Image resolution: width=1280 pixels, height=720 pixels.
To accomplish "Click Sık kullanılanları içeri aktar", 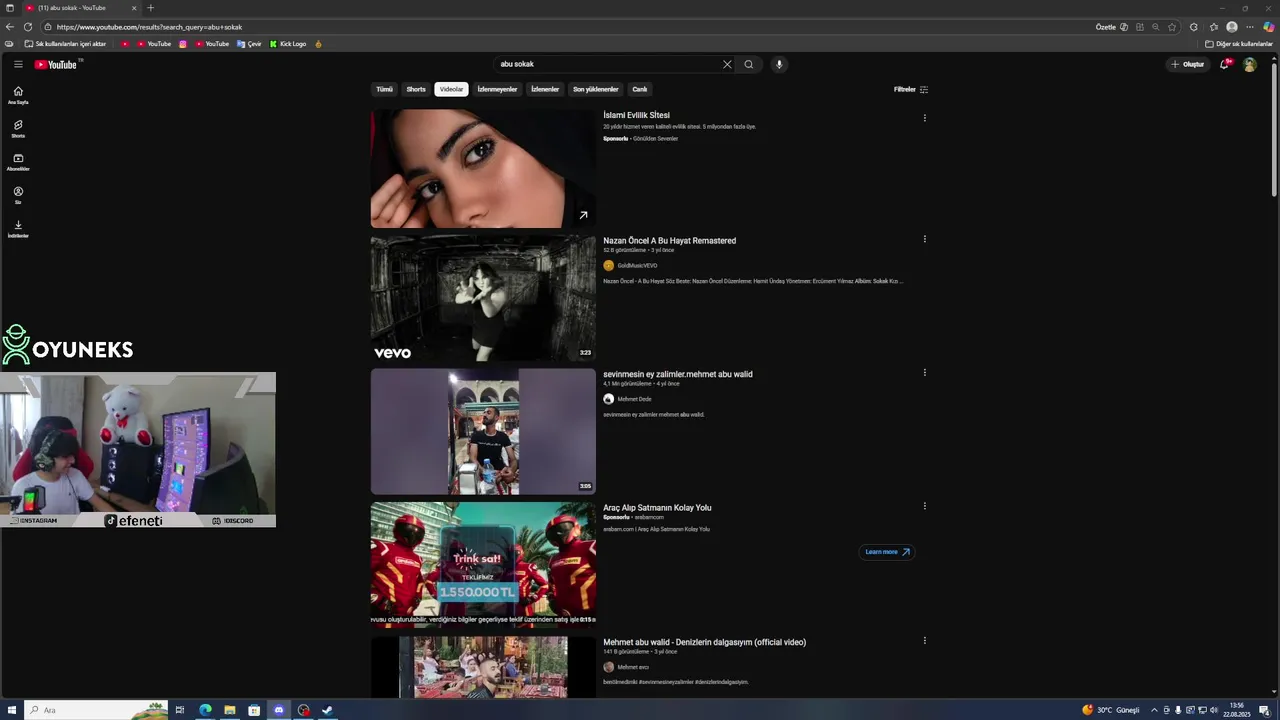I will click(65, 44).
